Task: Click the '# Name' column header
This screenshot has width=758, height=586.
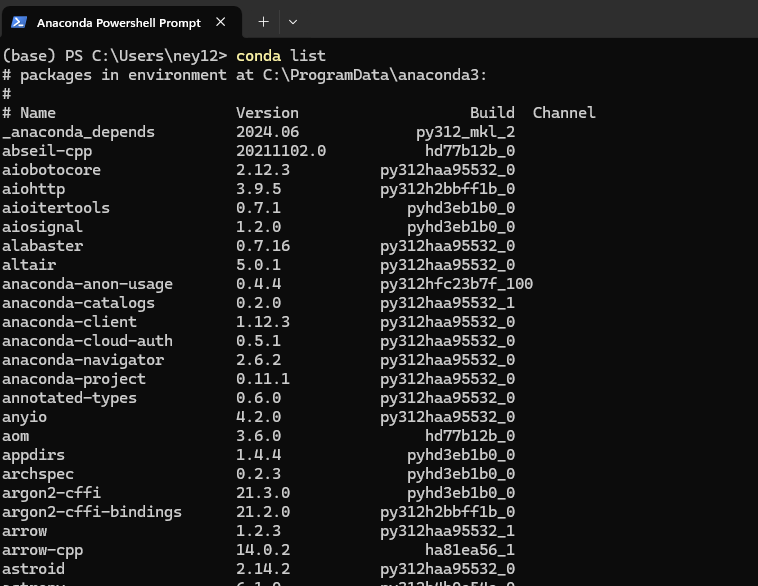Action: click(x=29, y=113)
